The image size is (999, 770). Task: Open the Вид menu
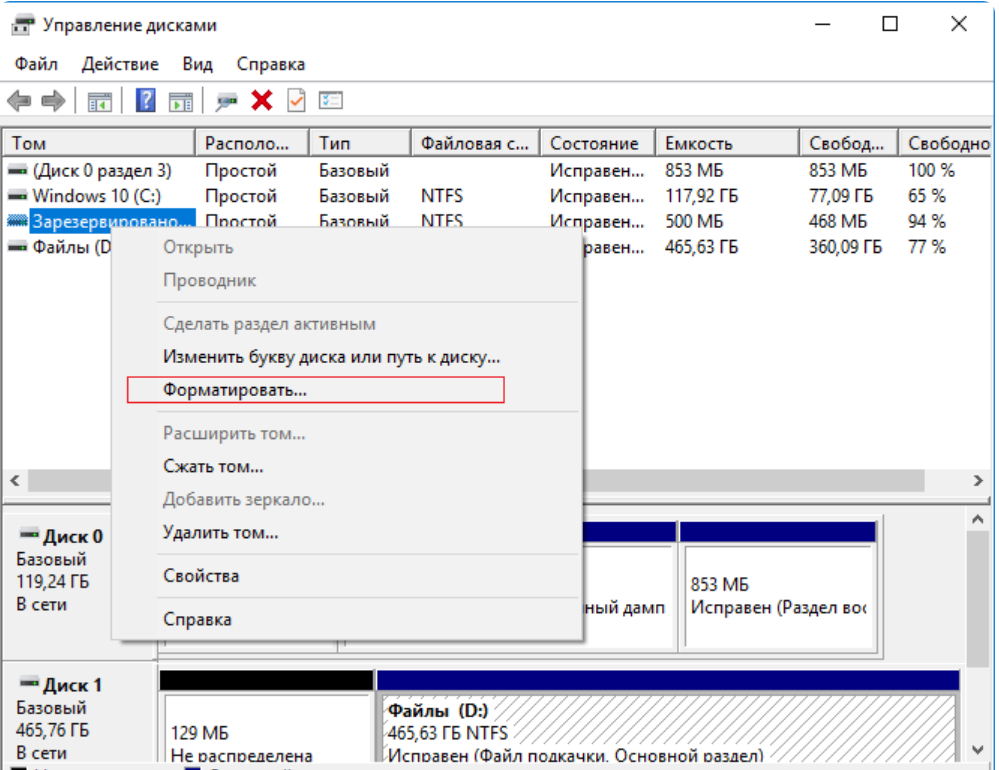point(198,64)
